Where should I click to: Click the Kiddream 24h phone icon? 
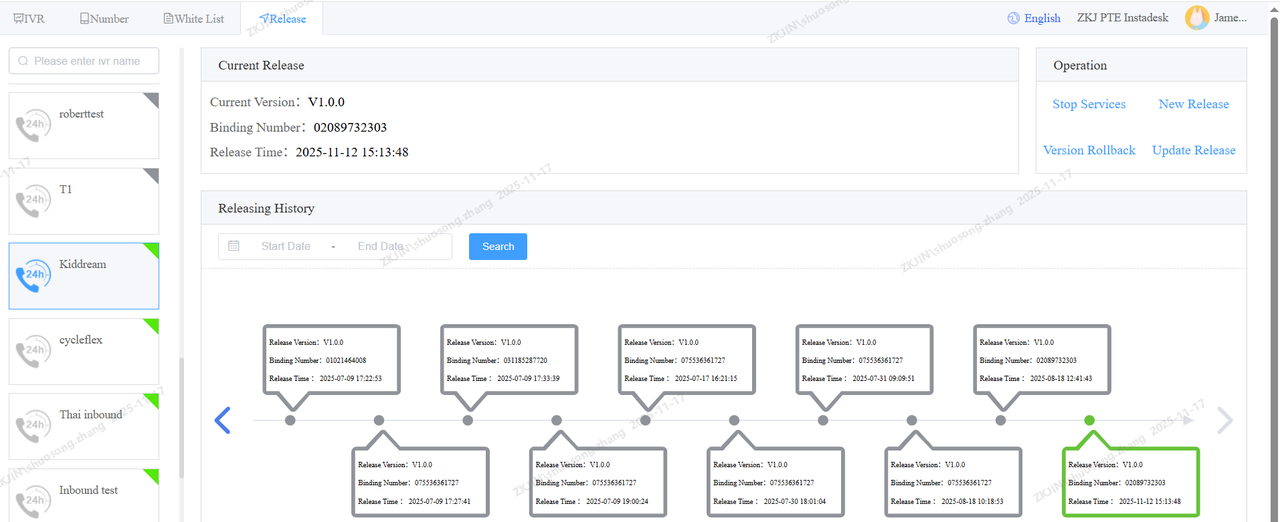pos(35,276)
